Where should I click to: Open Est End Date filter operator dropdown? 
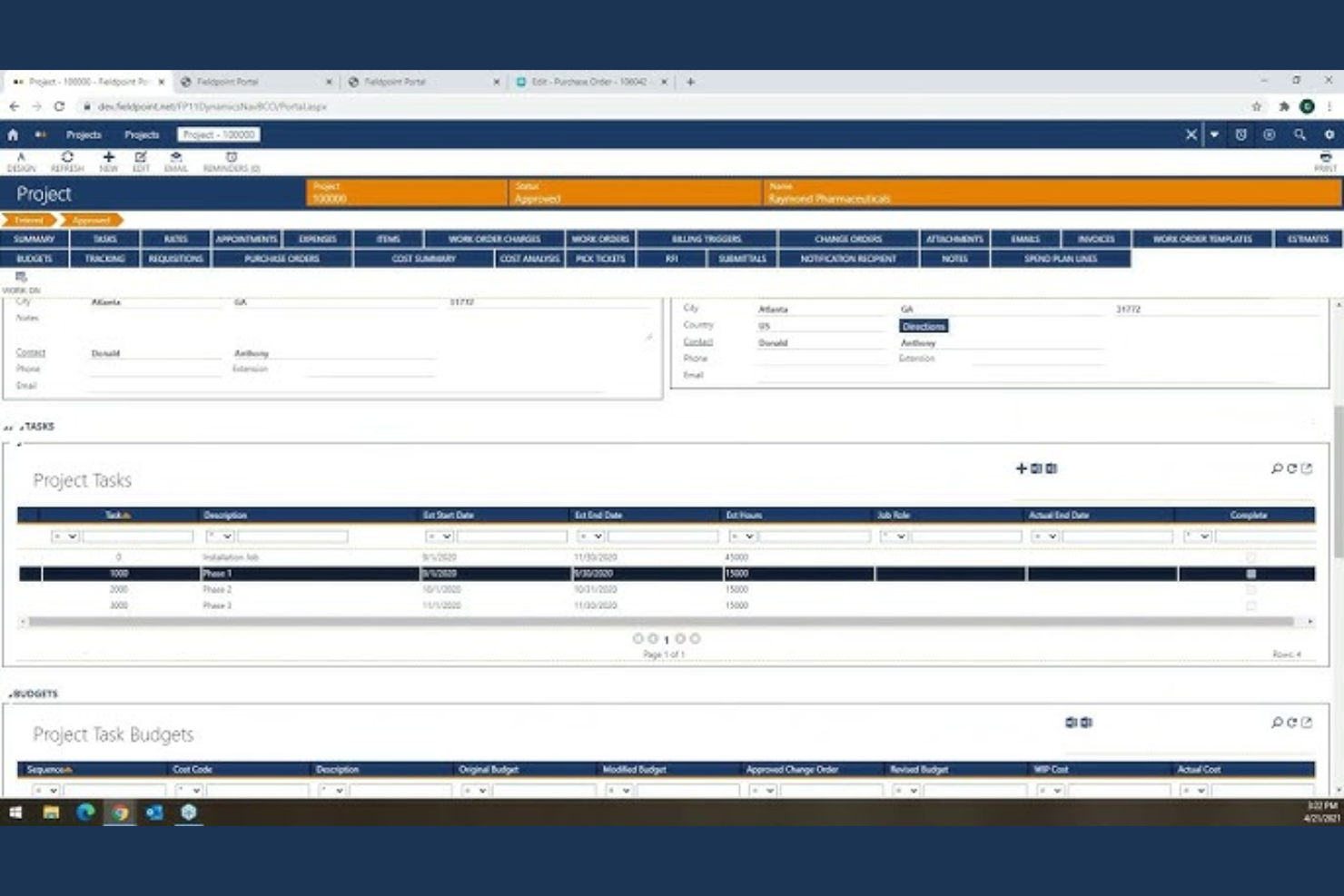click(591, 537)
